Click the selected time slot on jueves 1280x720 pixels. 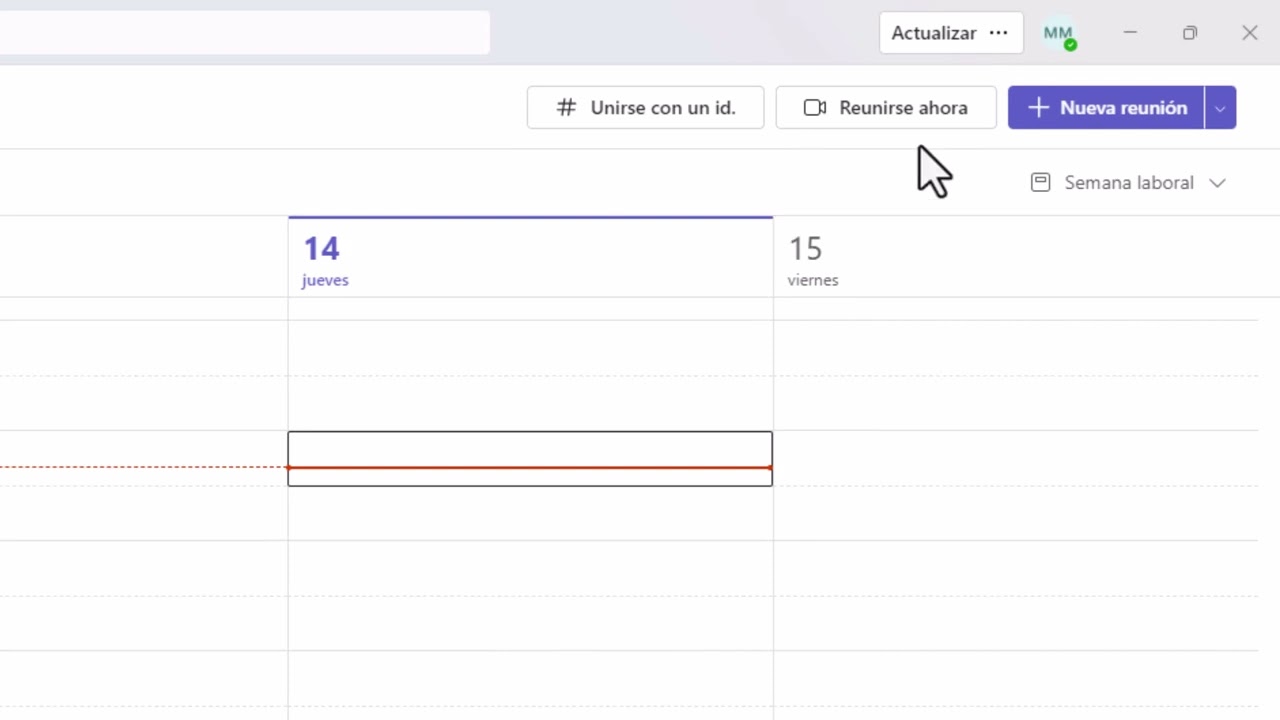pyautogui.click(x=530, y=459)
